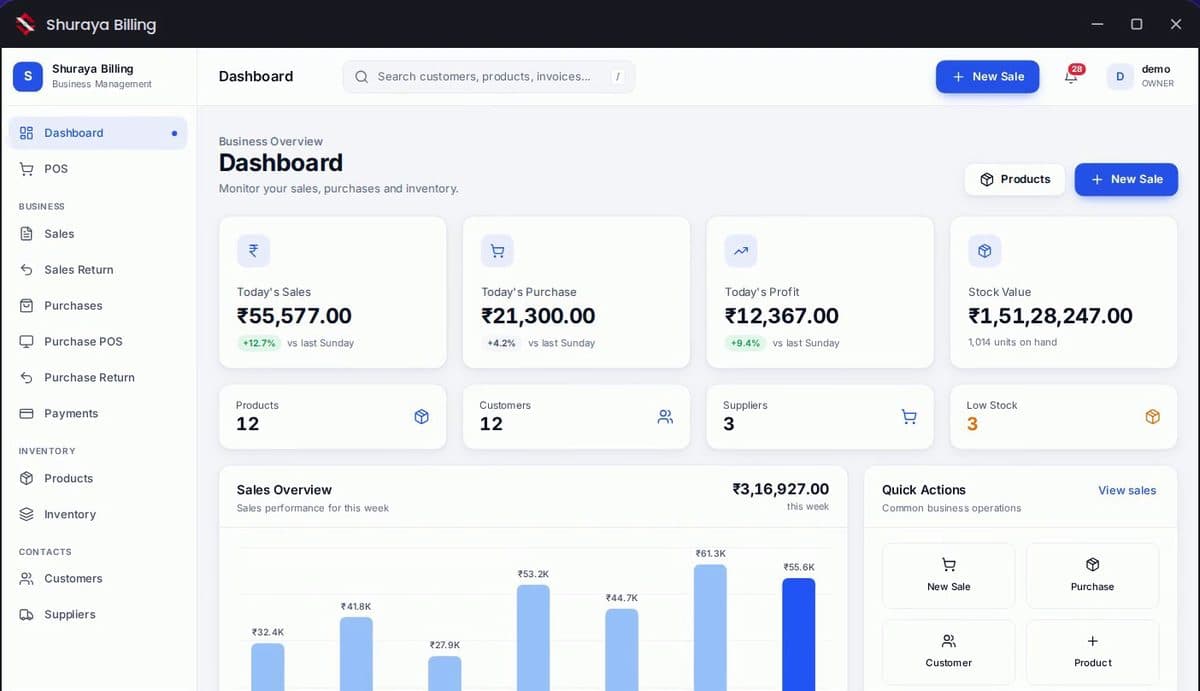Click cart icon on Today's Purchase card

coord(497,251)
